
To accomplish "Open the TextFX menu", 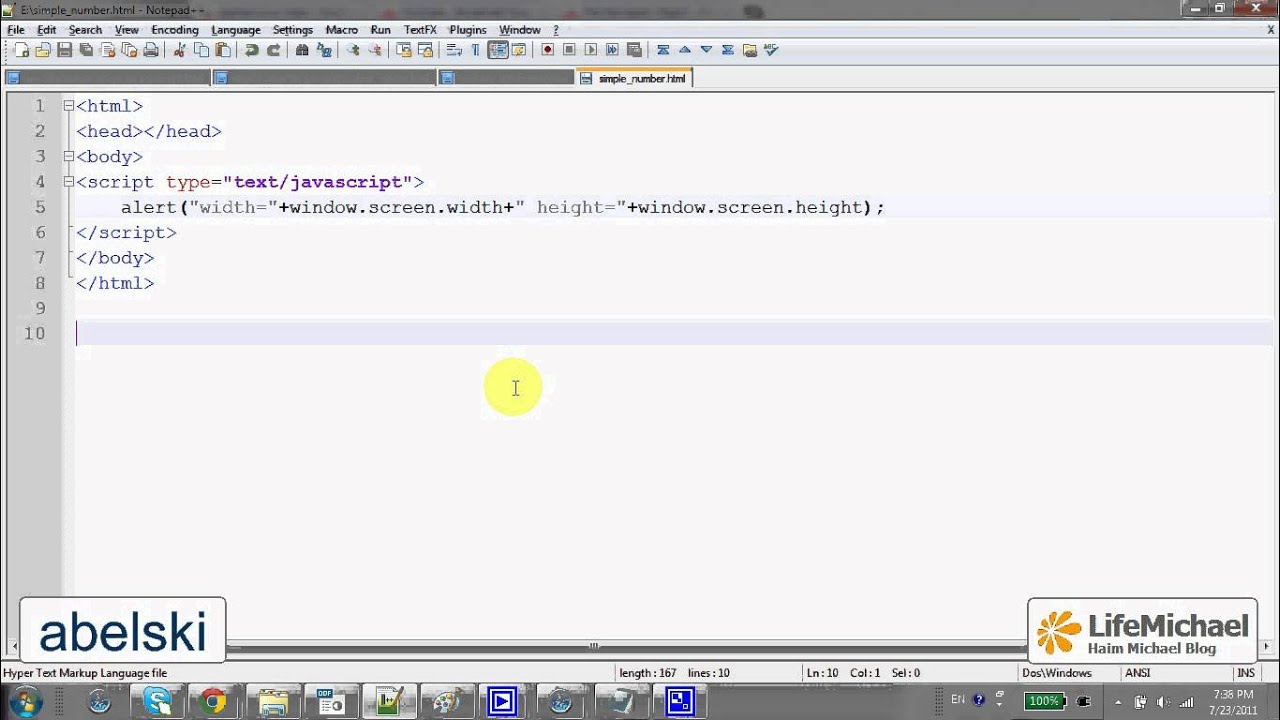I will tap(420, 30).
